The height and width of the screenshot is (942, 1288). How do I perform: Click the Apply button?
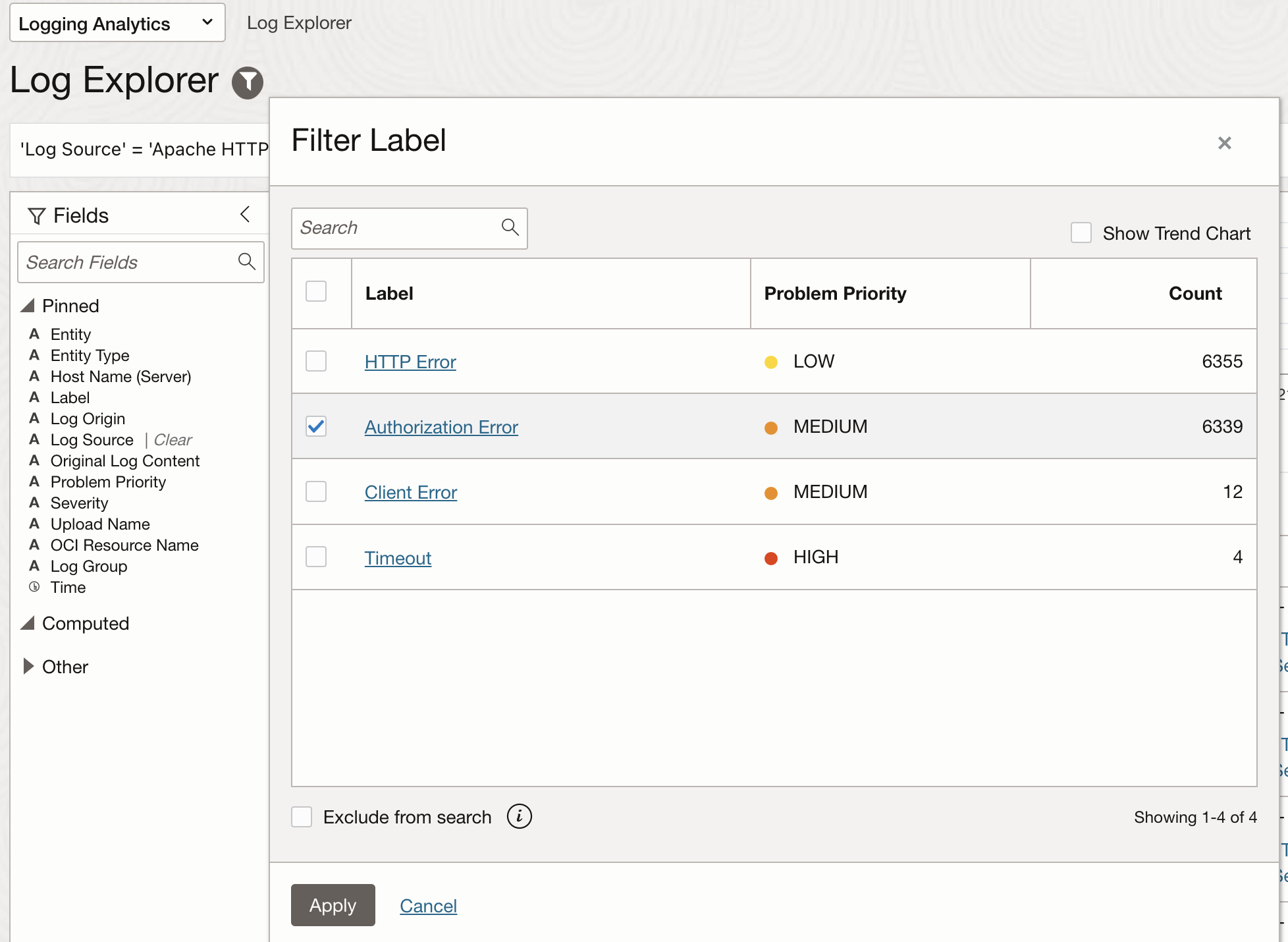[x=333, y=905]
